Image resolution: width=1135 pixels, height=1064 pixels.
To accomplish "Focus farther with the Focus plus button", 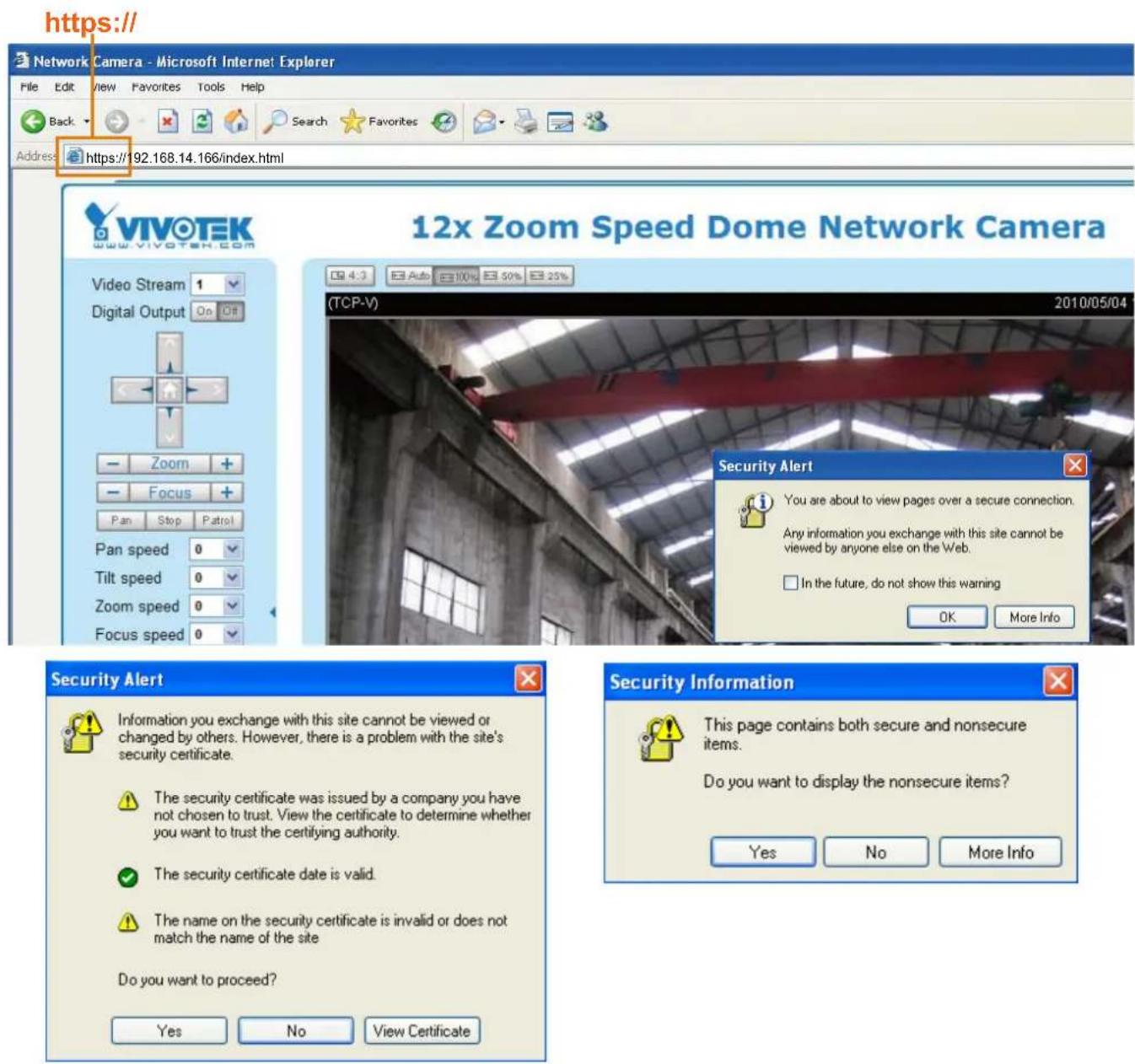I will (227, 492).
